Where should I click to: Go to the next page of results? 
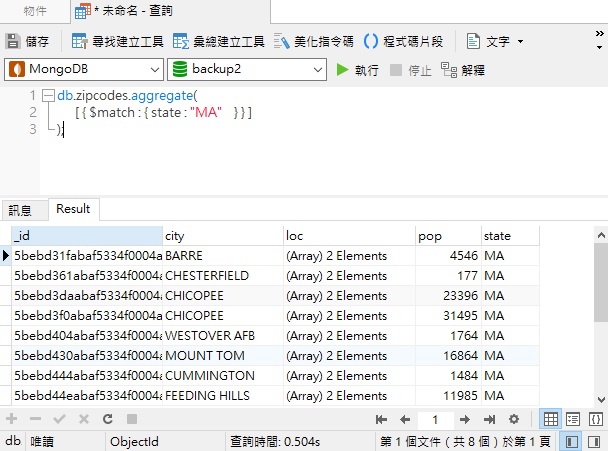point(467,419)
